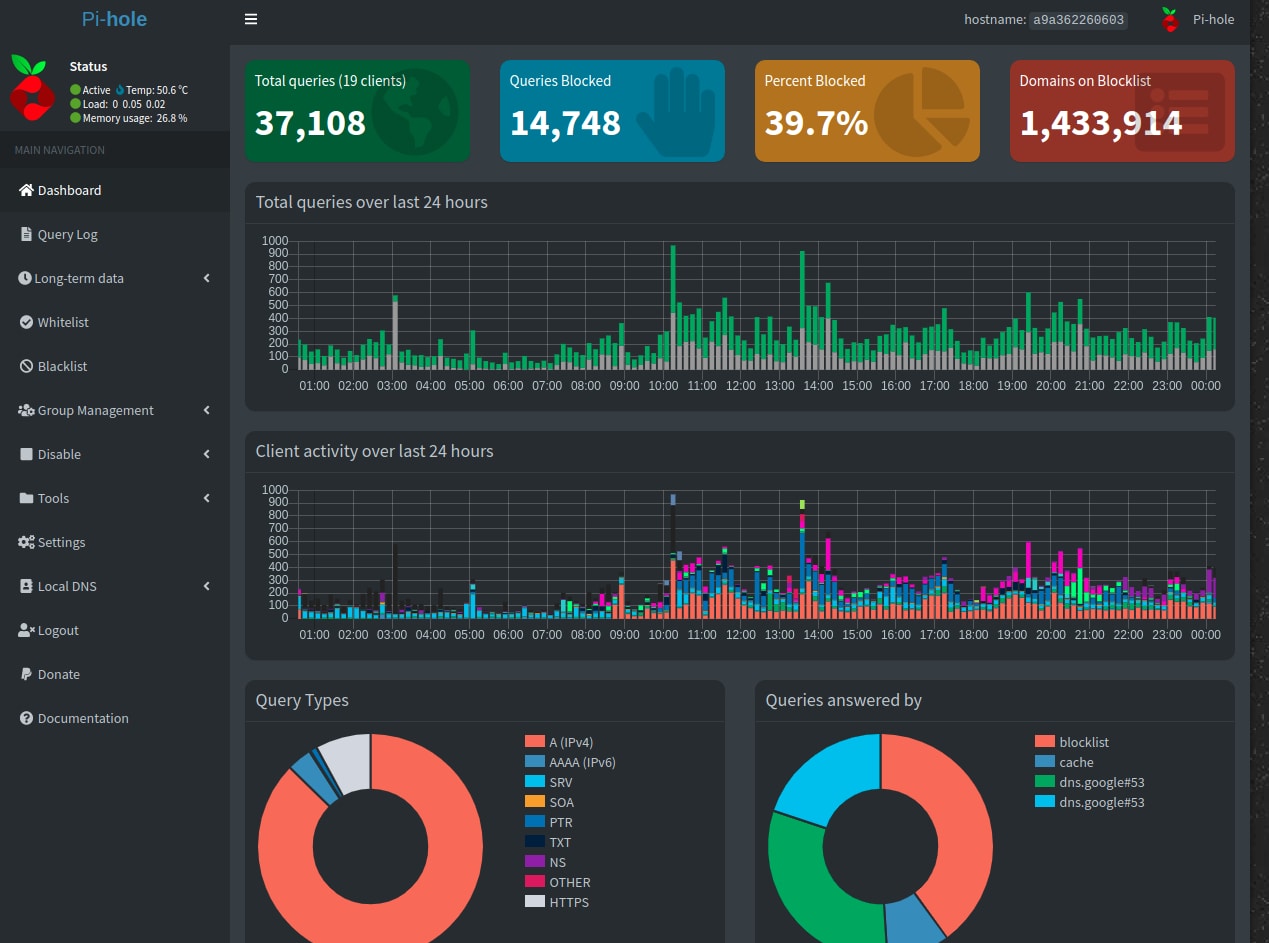The width and height of the screenshot is (1269, 943).
Task: Expand the Long-term data submenu
Action: [207, 278]
